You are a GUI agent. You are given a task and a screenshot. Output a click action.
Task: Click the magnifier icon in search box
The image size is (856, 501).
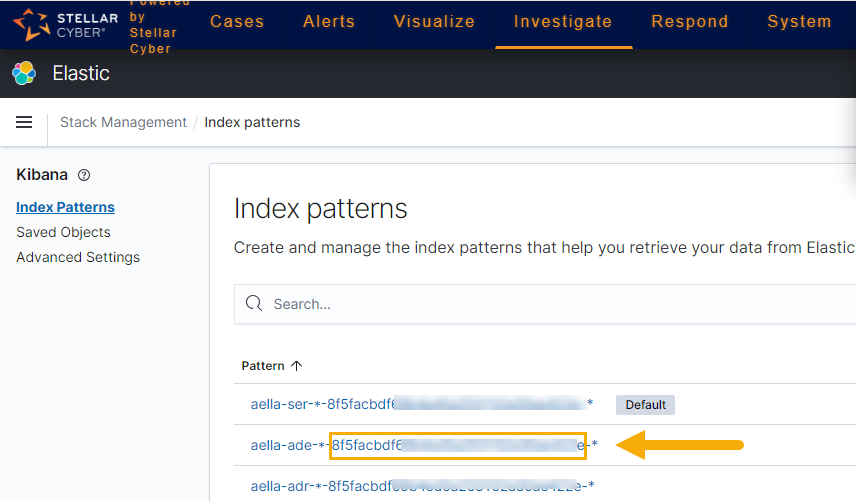click(x=254, y=303)
